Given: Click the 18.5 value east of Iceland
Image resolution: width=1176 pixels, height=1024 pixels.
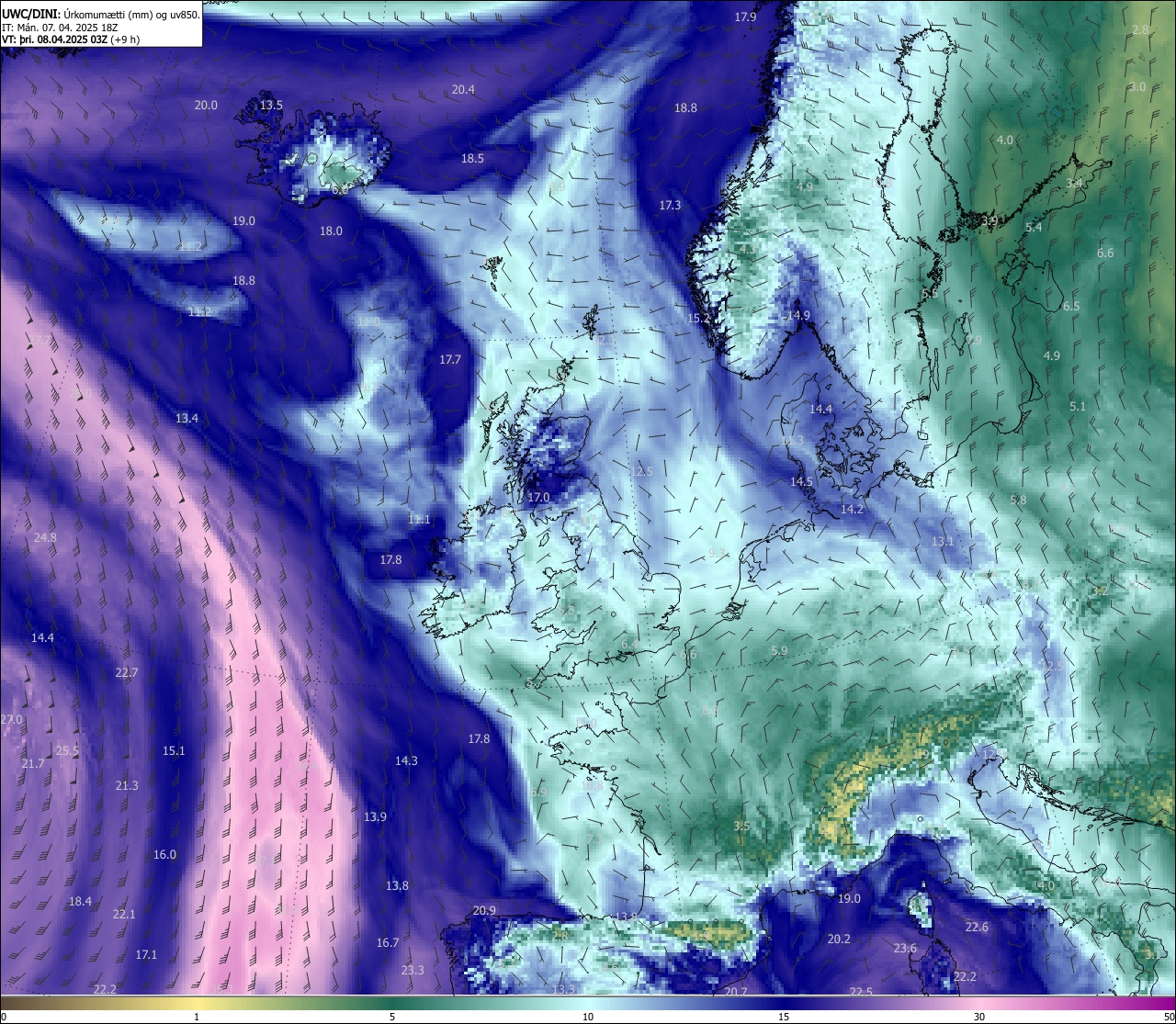Looking at the screenshot, I should (x=472, y=159).
